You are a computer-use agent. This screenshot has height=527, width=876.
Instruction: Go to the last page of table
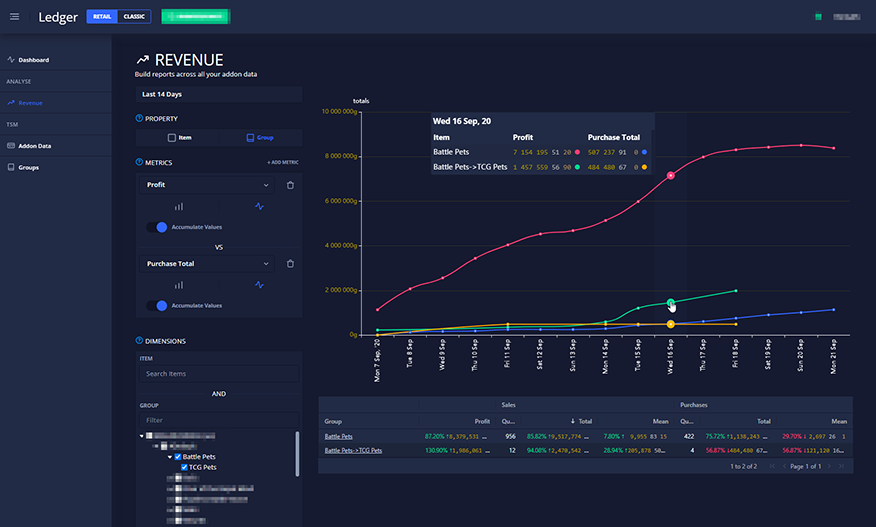coord(841,466)
